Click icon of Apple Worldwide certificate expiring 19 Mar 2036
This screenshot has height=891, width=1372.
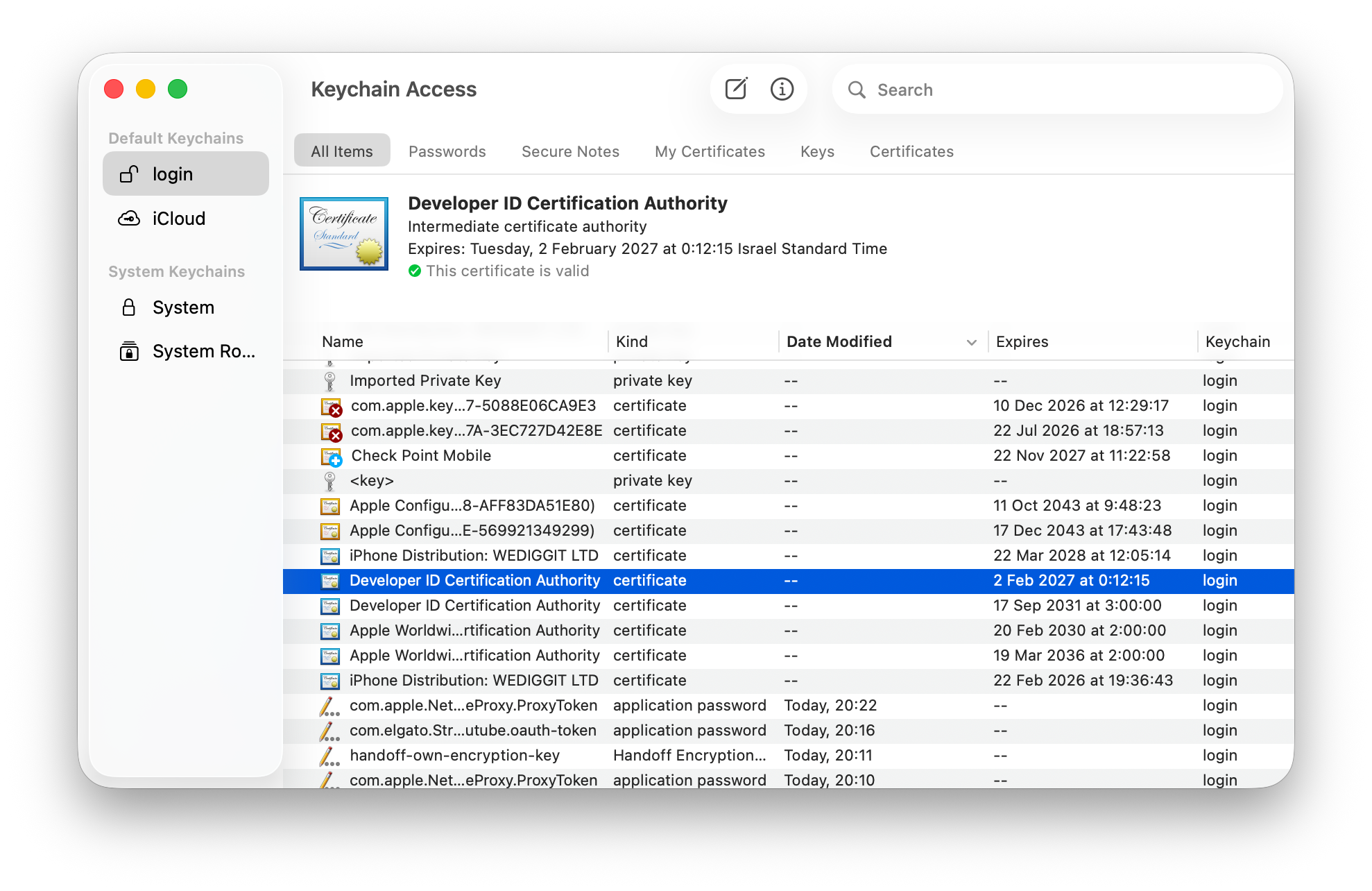point(330,656)
